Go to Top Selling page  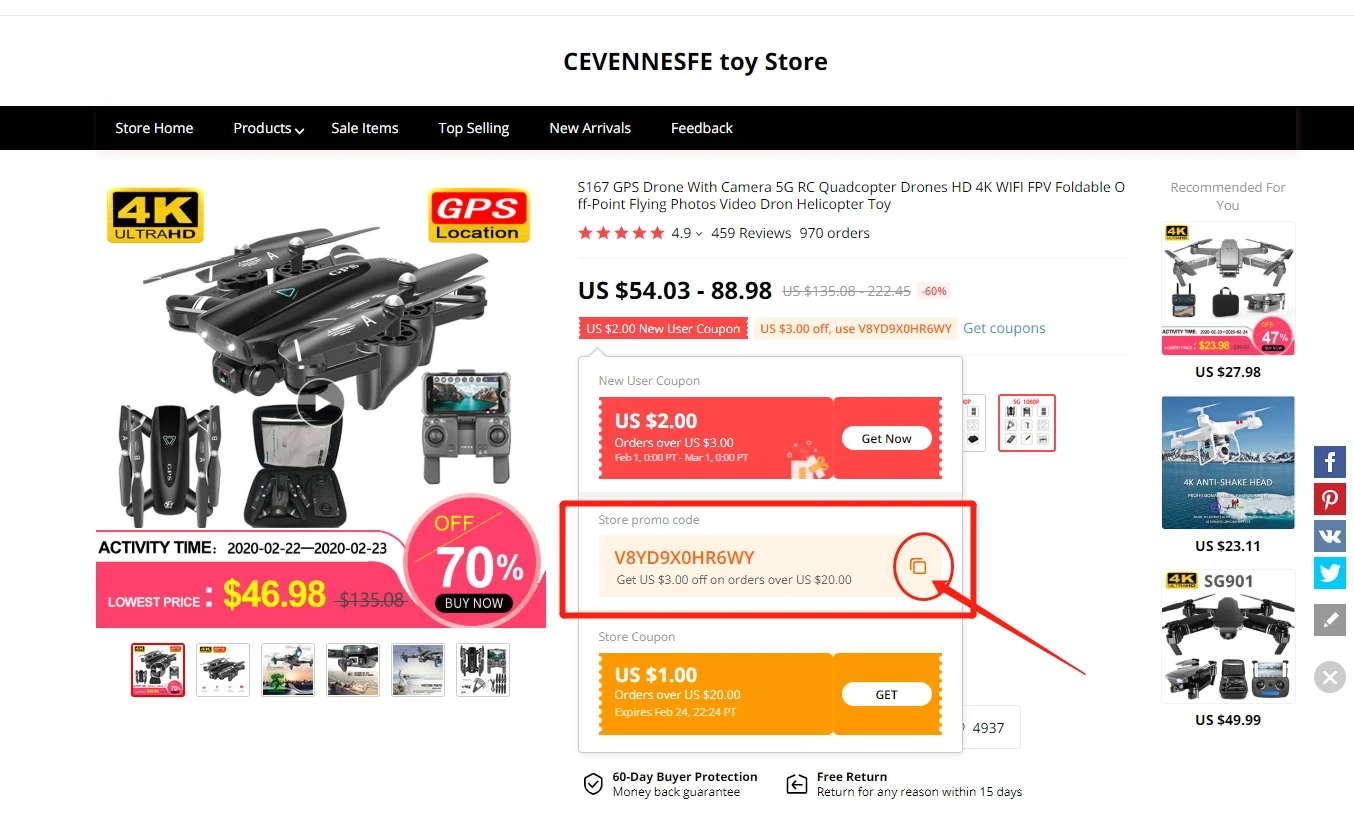coord(474,128)
